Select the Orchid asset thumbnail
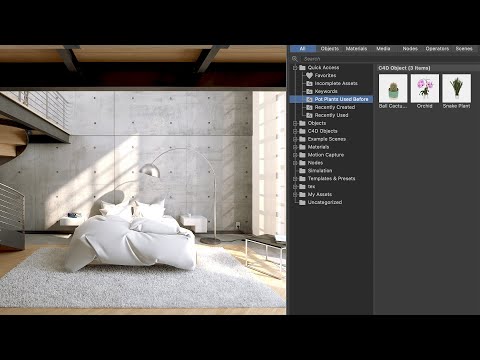 [425, 88]
